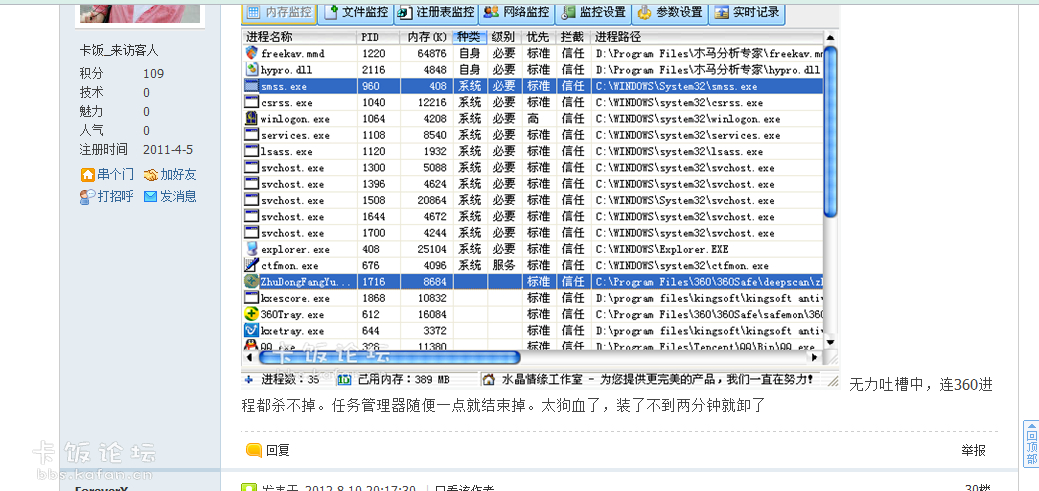Open the 串个门 link
1039x491 pixels.
point(115,175)
